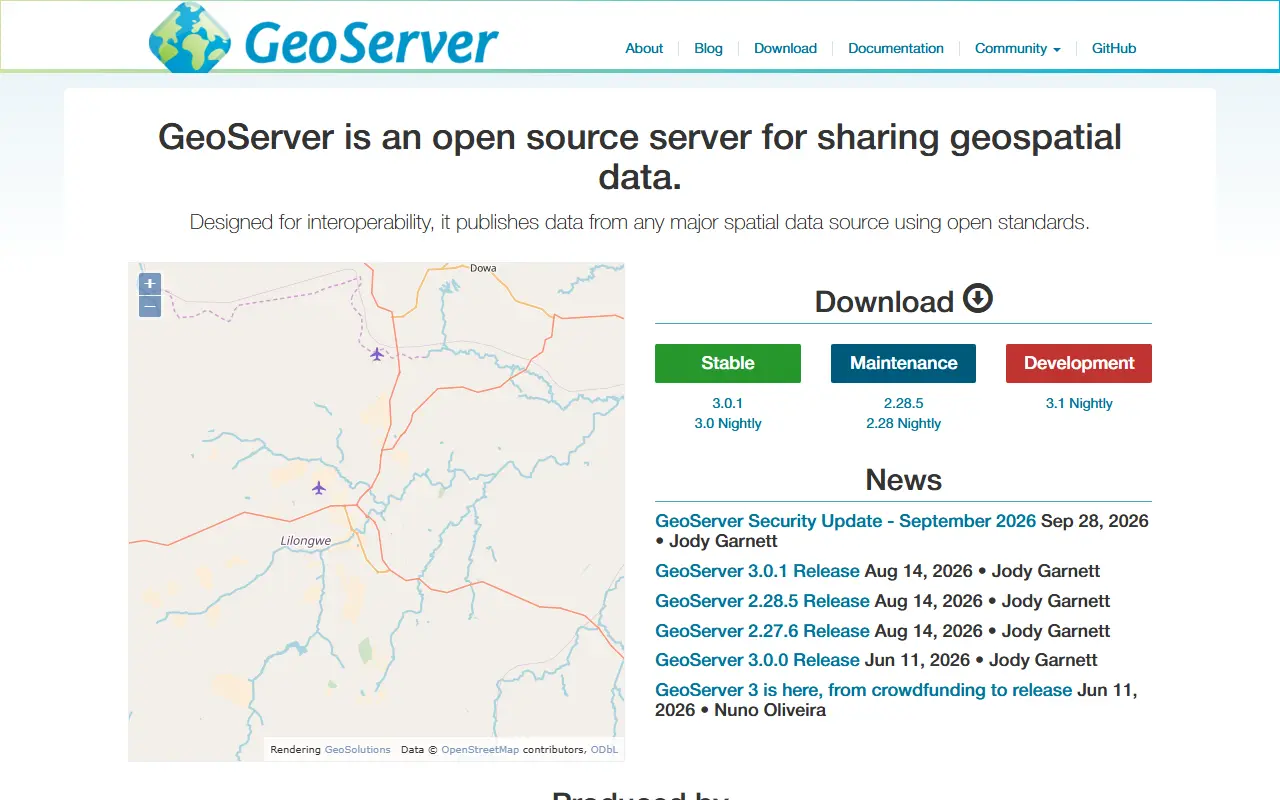The height and width of the screenshot is (800, 1280).
Task: Click the blue Maintenance download button
Action: tap(903, 363)
